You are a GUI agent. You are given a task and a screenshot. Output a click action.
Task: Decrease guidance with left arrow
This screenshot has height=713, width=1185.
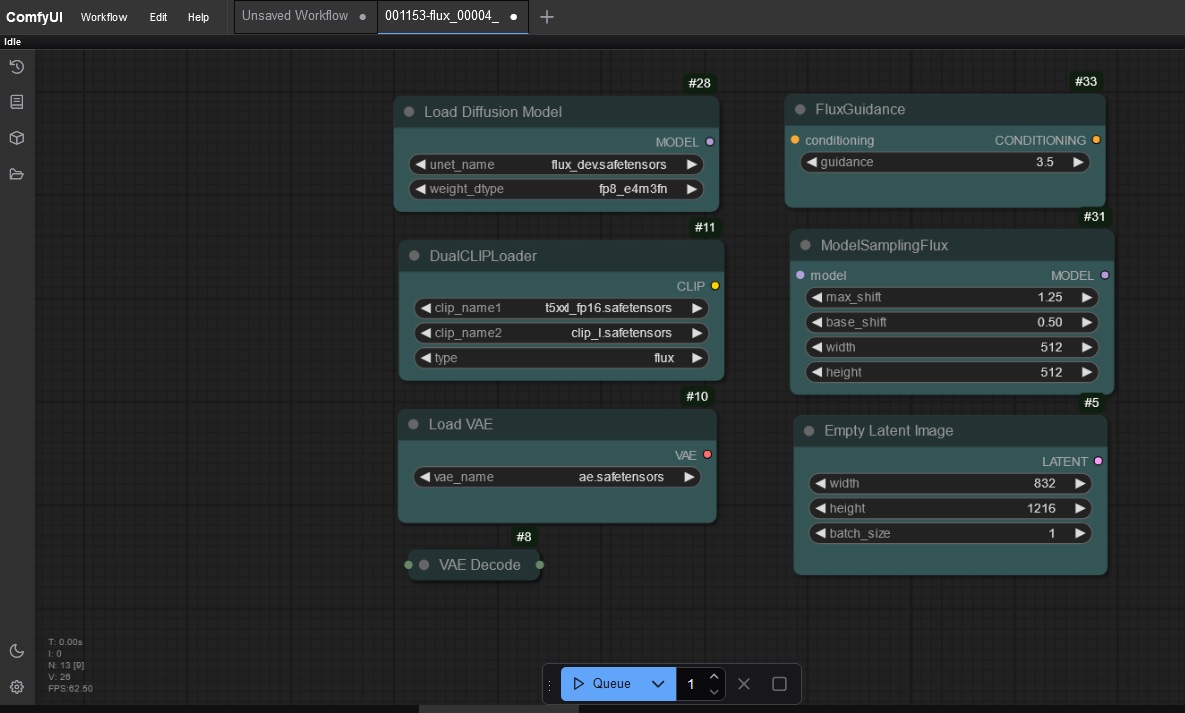(812, 162)
